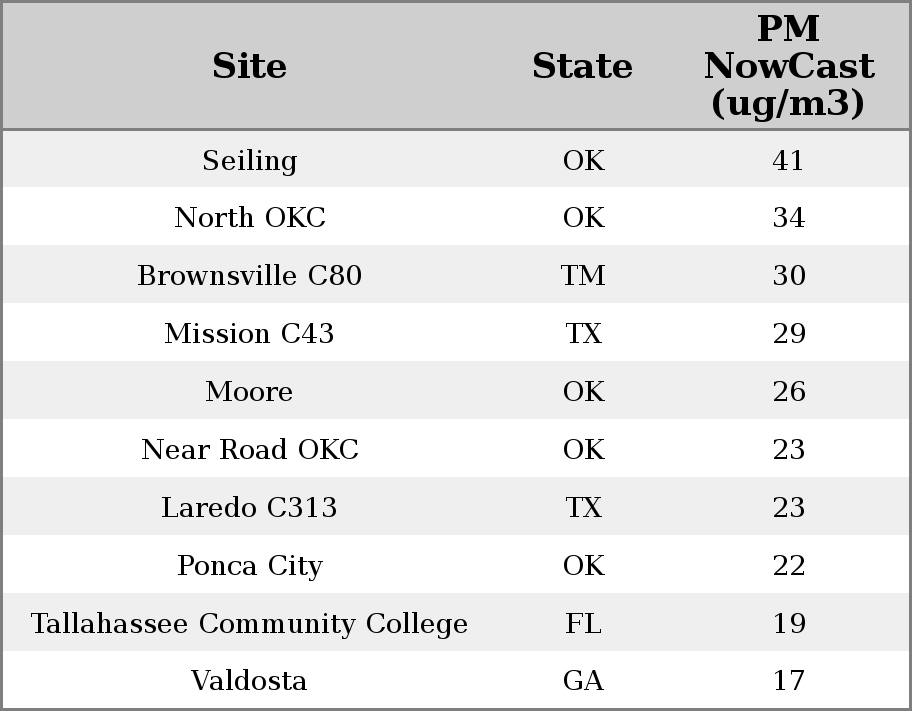Screen dimensions: 912x711
Task: Click the State column header
Action: click(x=582, y=66)
